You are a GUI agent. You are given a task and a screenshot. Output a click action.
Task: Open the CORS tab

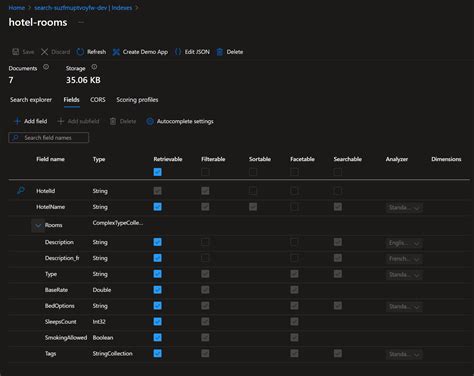[98, 100]
